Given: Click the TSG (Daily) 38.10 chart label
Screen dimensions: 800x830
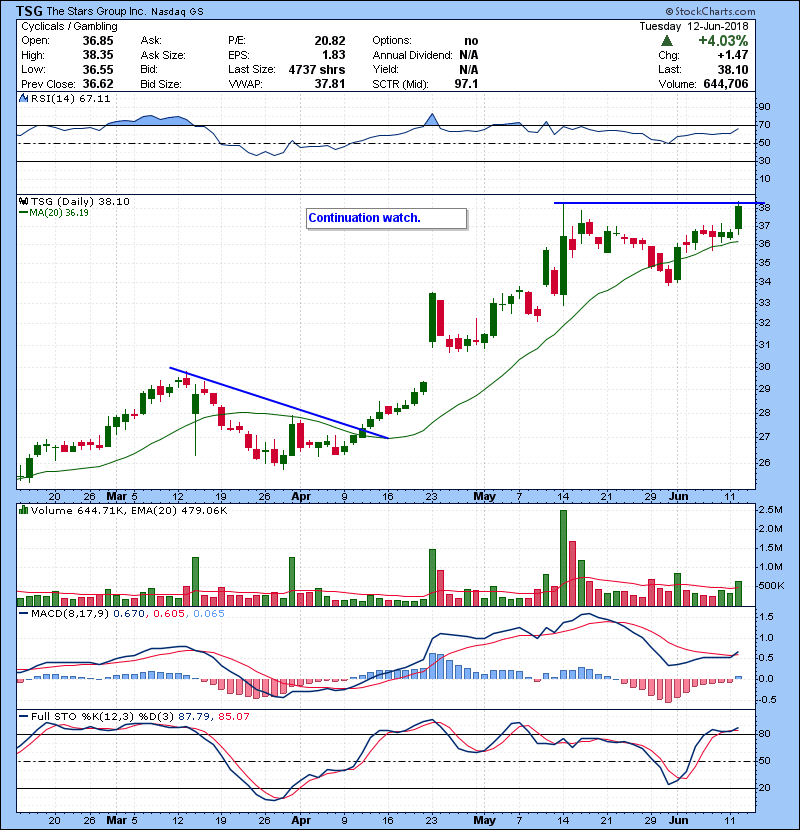Looking at the screenshot, I should (x=80, y=202).
